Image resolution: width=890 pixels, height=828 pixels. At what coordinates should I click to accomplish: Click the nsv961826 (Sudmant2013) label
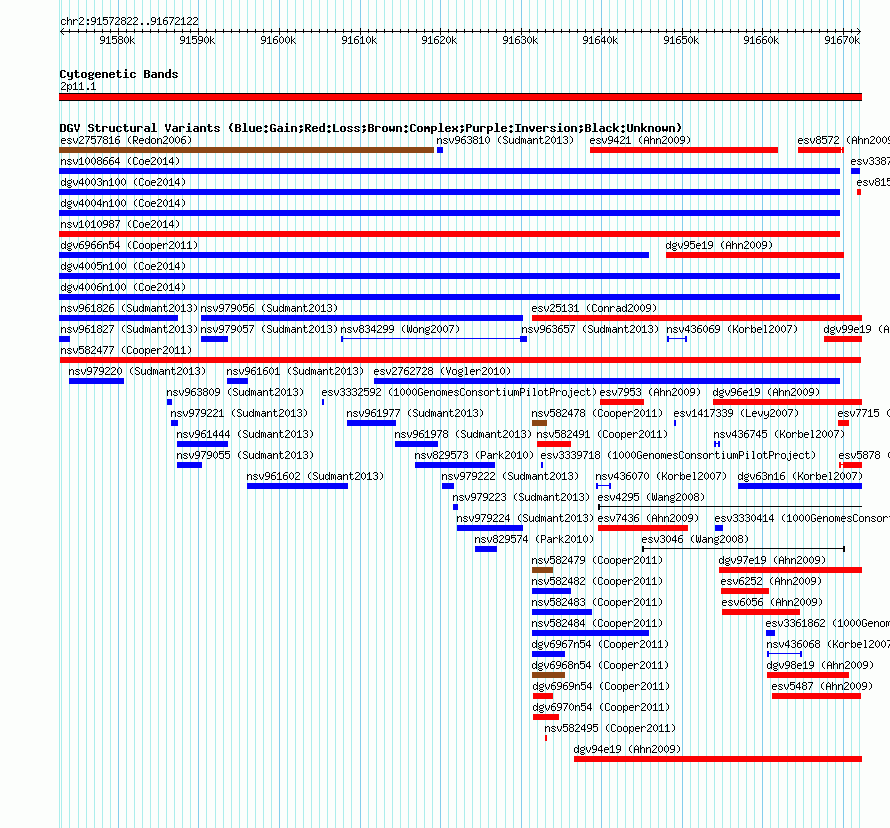click(x=129, y=308)
